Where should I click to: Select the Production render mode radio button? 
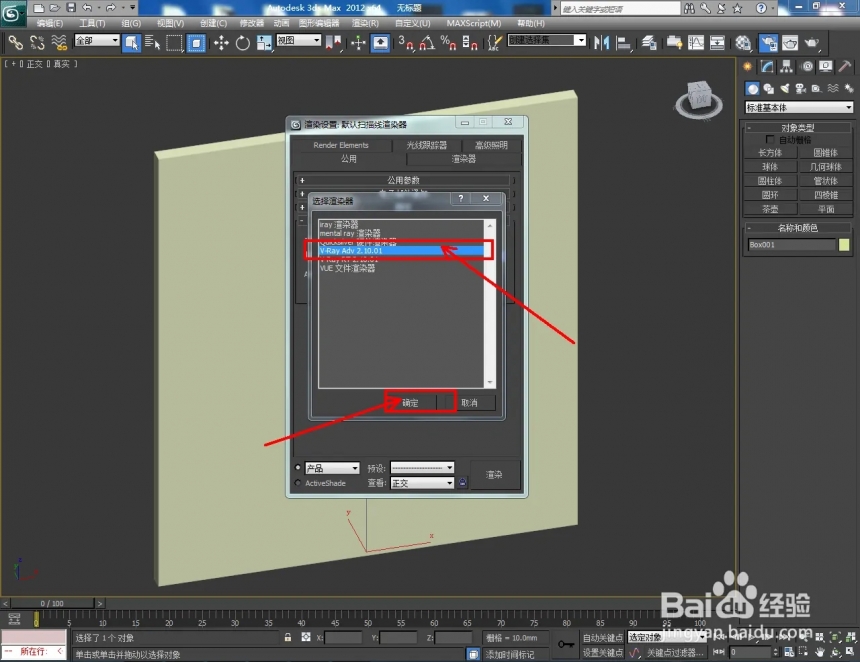tap(298, 467)
